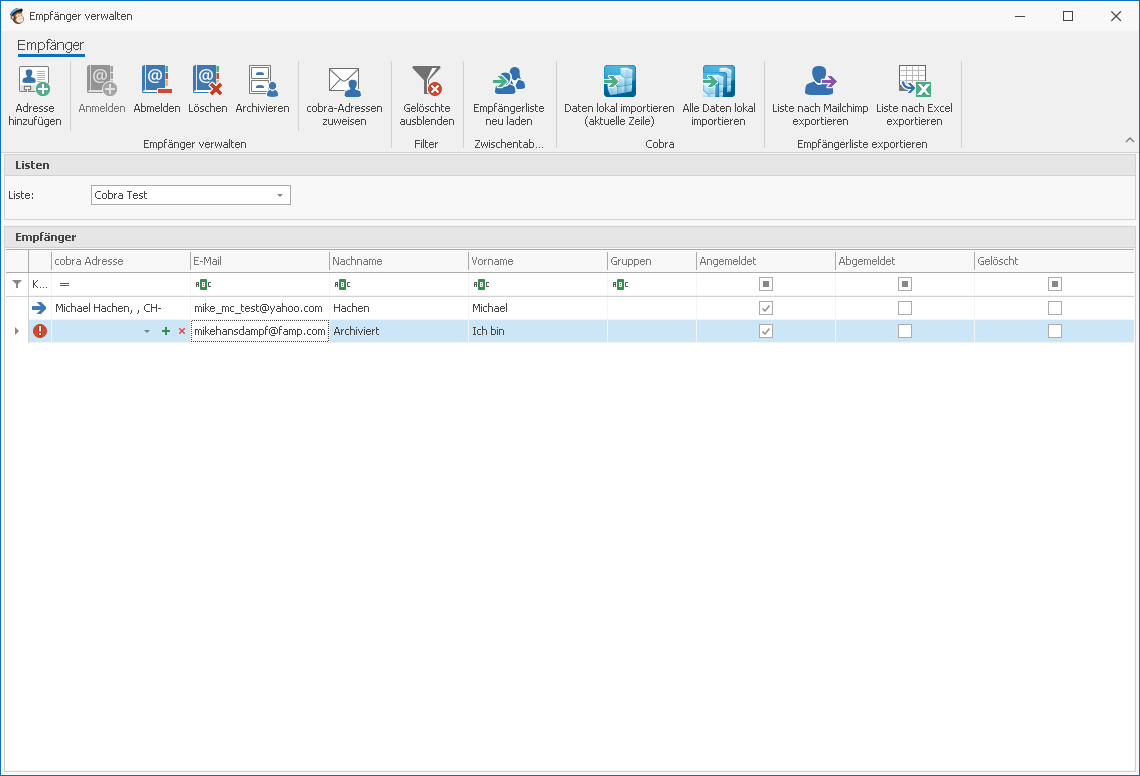The image size is (1140, 776).
Task: Reload list via Empfängerliste neu laden
Action: click(508, 82)
